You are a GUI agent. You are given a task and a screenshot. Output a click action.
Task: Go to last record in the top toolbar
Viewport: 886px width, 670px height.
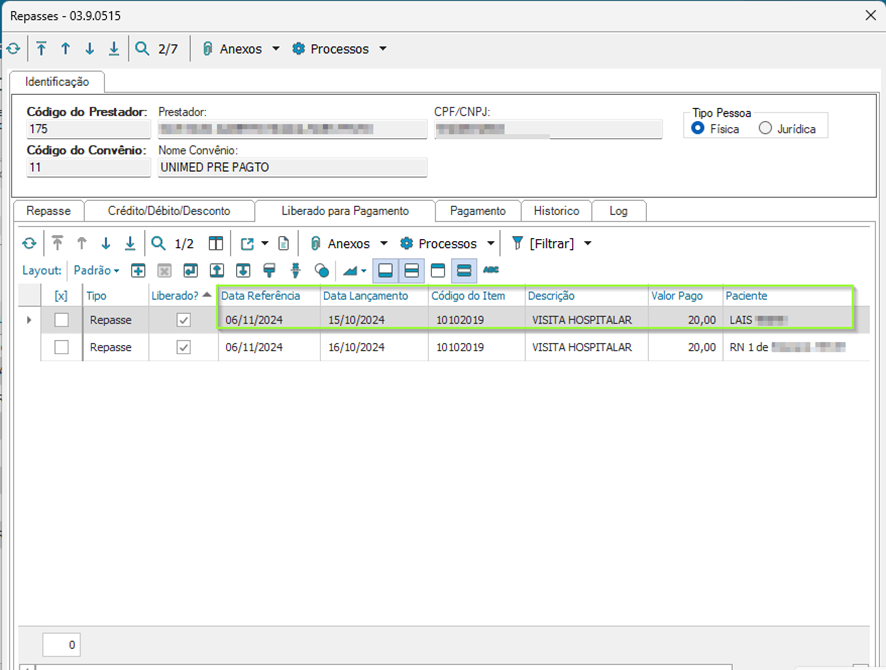pos(114,49)
